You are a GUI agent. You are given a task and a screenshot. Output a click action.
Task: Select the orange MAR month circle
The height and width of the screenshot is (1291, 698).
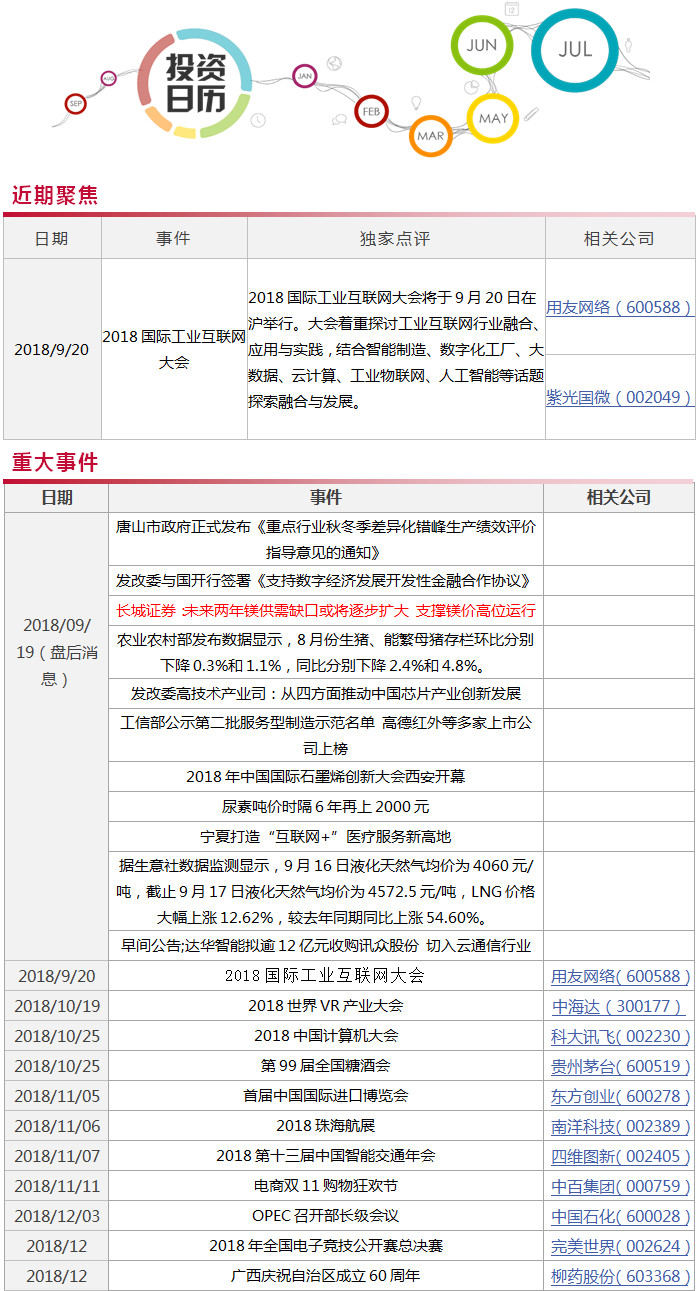click(x=431, y=135)
